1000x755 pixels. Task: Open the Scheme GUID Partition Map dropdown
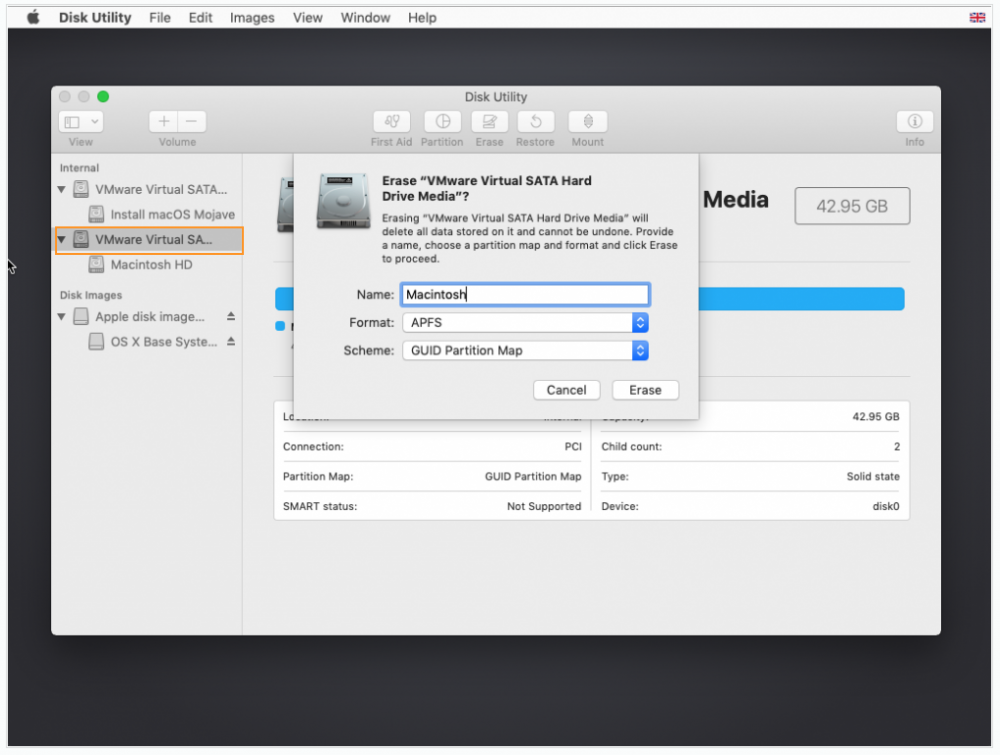[x=526, y=351]
